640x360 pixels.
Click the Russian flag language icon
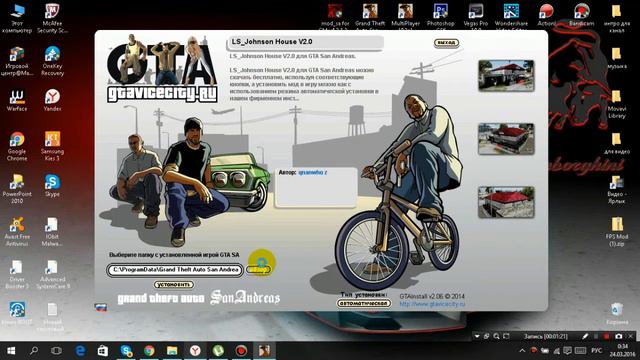pyautogui.click(x=100, y=307)
